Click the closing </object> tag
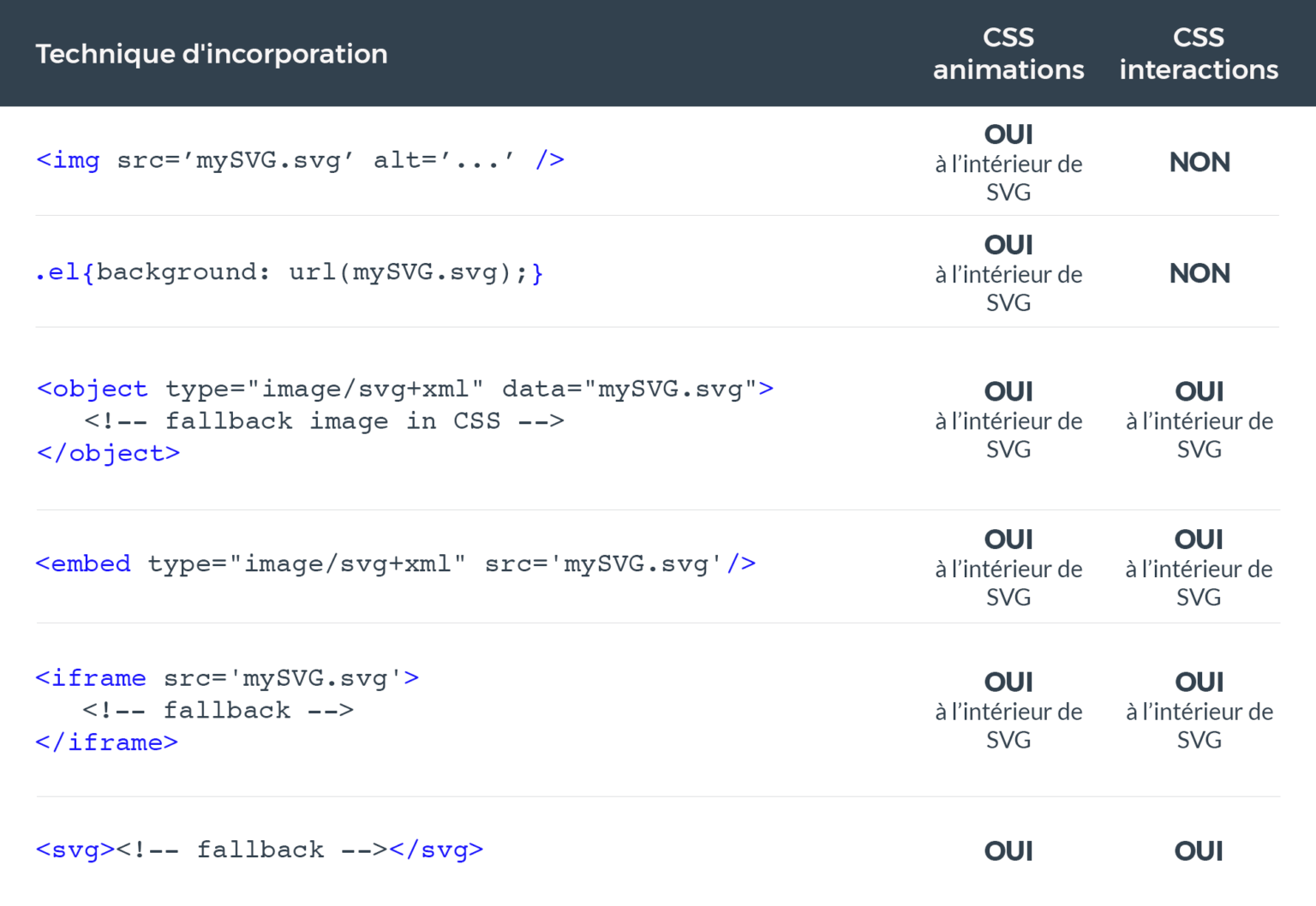 click(x=108, y=453)
